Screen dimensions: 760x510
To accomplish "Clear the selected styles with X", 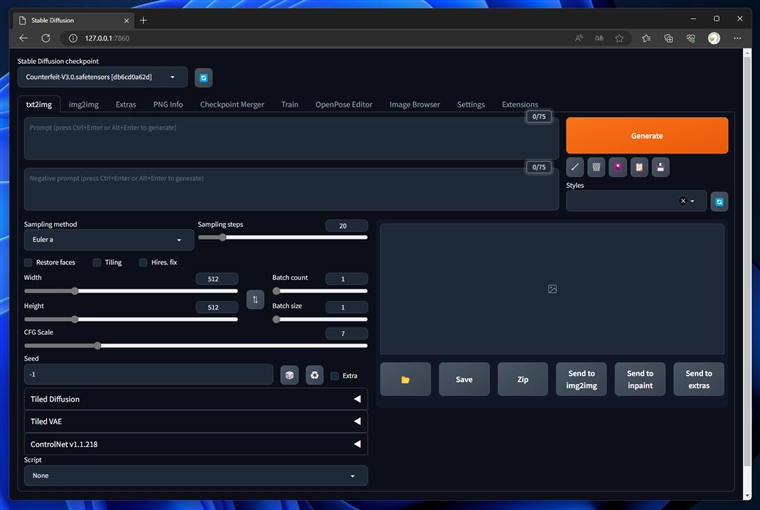I will [x=683, y=201].
